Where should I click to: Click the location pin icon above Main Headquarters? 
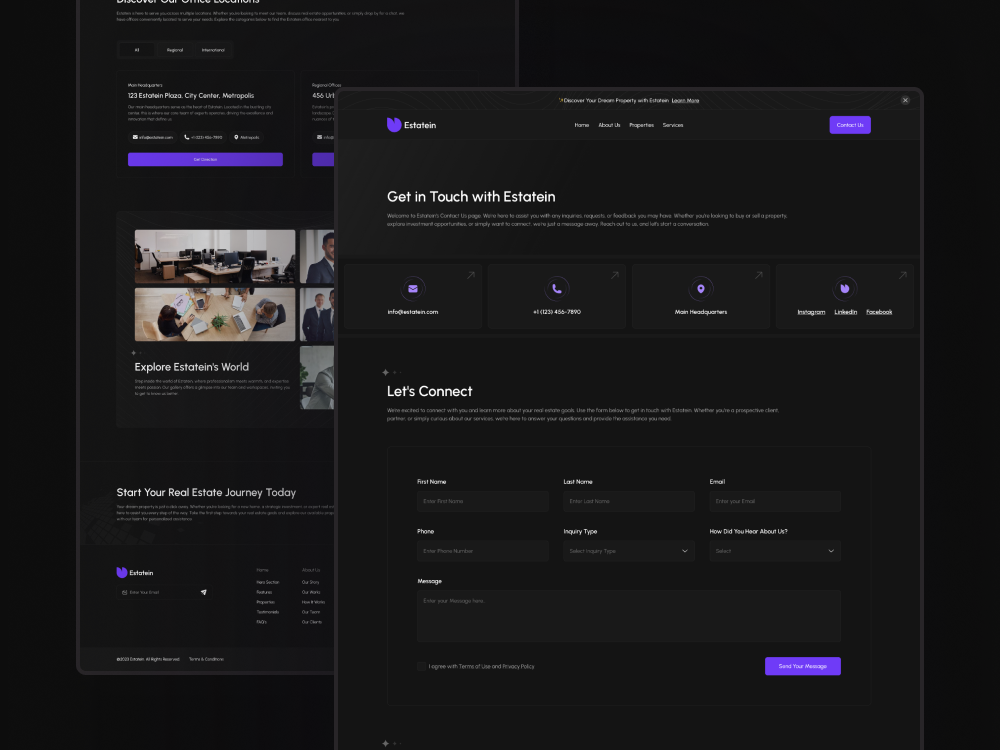point(701,289)
